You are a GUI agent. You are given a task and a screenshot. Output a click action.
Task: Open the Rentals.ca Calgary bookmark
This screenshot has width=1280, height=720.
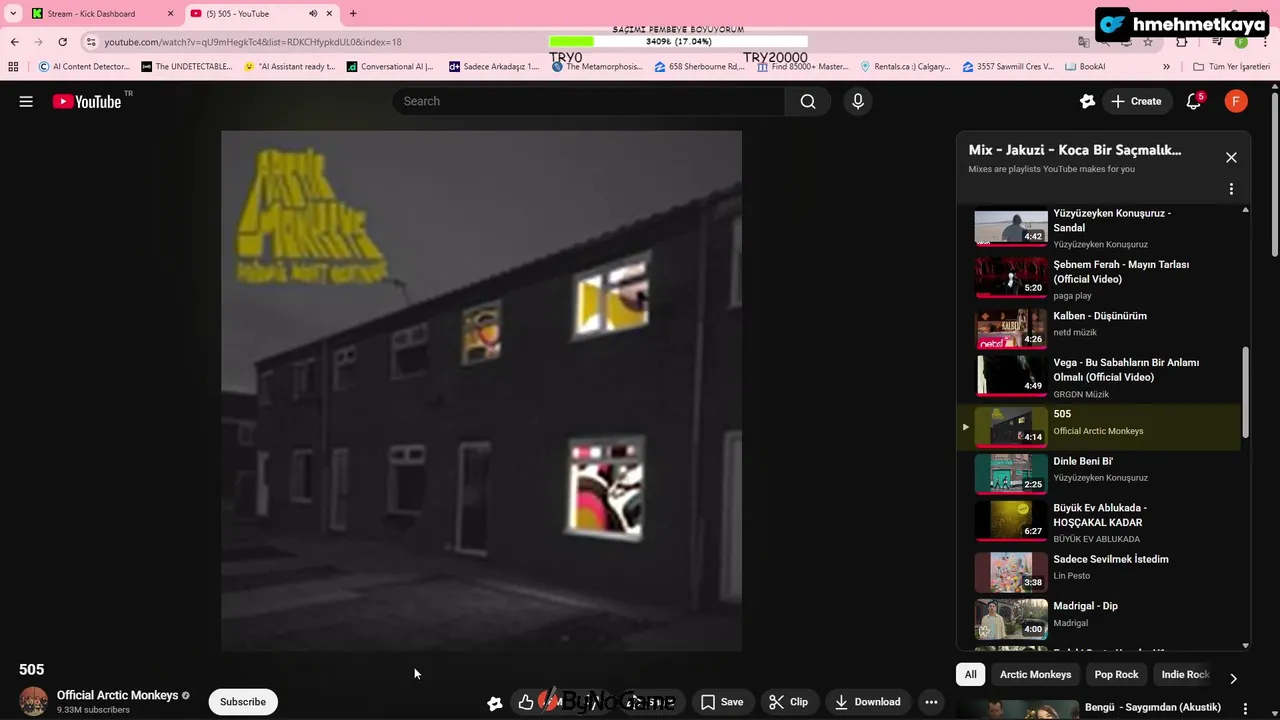click(x=905, y=67)
